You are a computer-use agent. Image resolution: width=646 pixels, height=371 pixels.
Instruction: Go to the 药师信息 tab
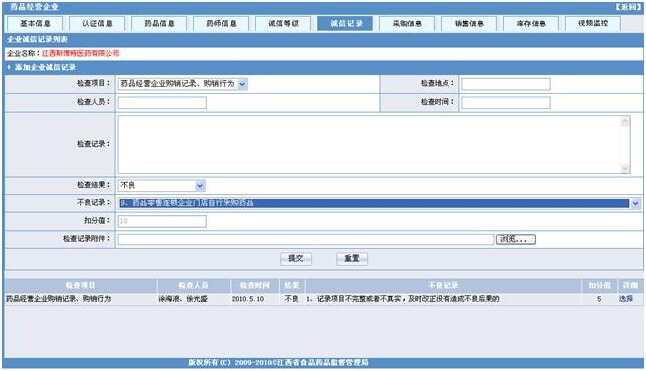(x=221, y=23)
